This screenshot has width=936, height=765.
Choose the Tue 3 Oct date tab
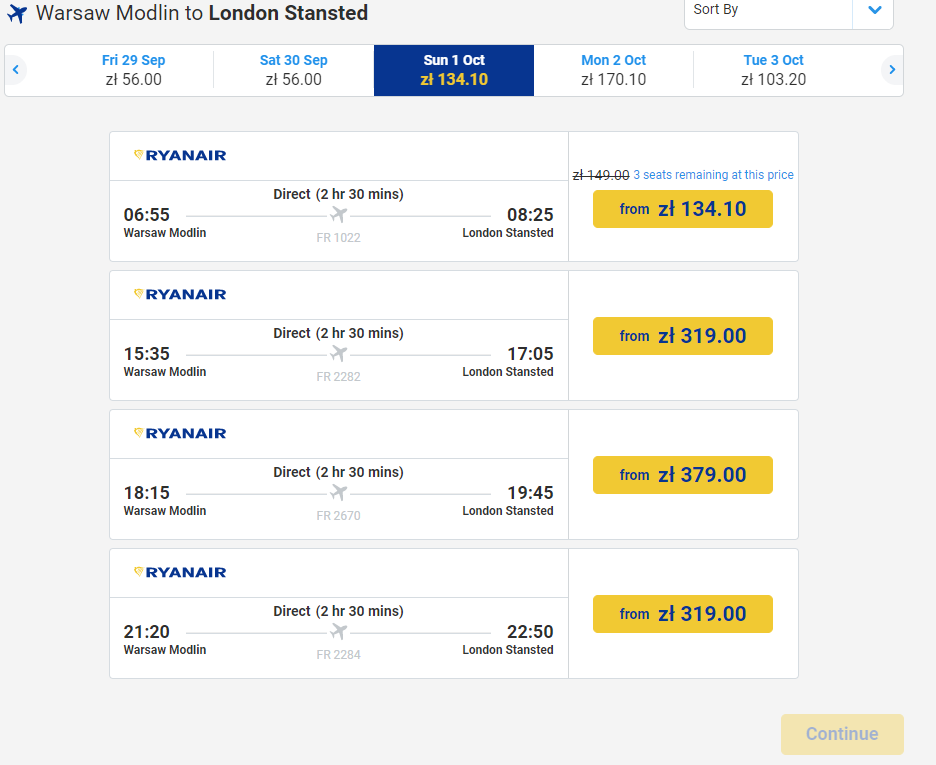[774, 70]
